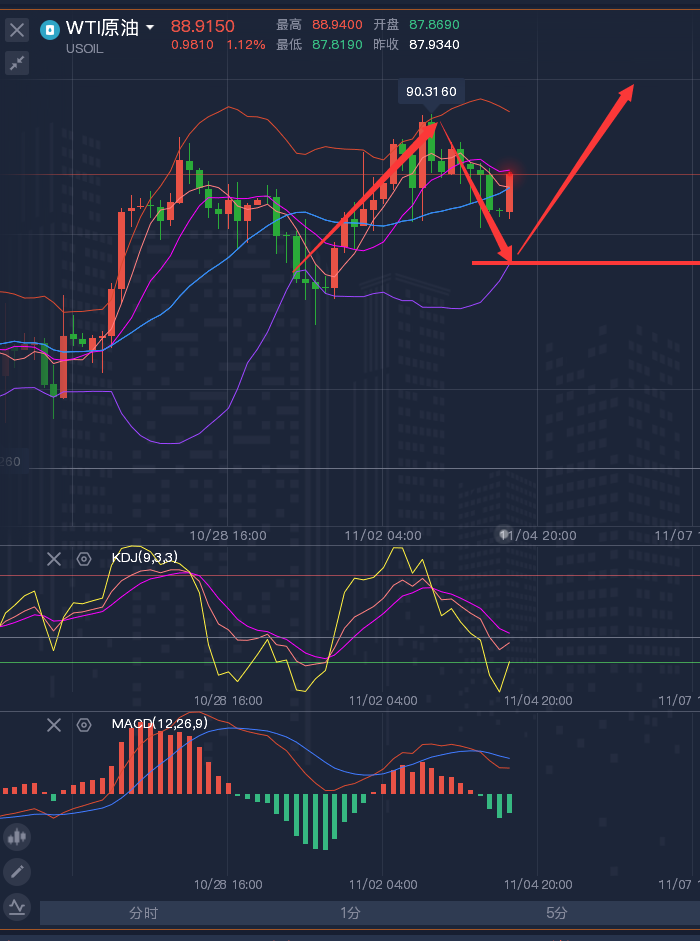Click the MACD(12,26,9) indicator label
Image resolution: width=700 pixels, height=941 pixels.
(160, 723)
